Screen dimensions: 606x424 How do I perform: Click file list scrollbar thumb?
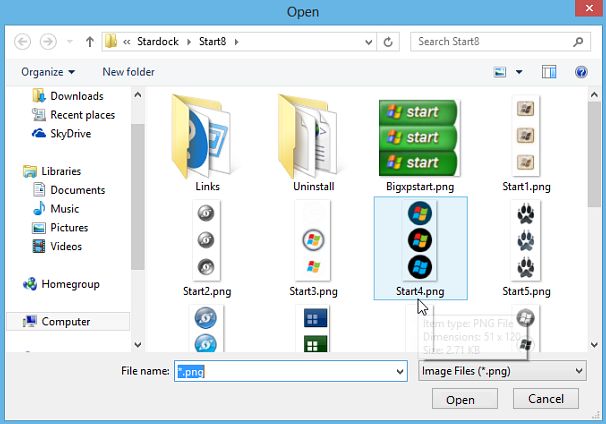tap(594, 154)
